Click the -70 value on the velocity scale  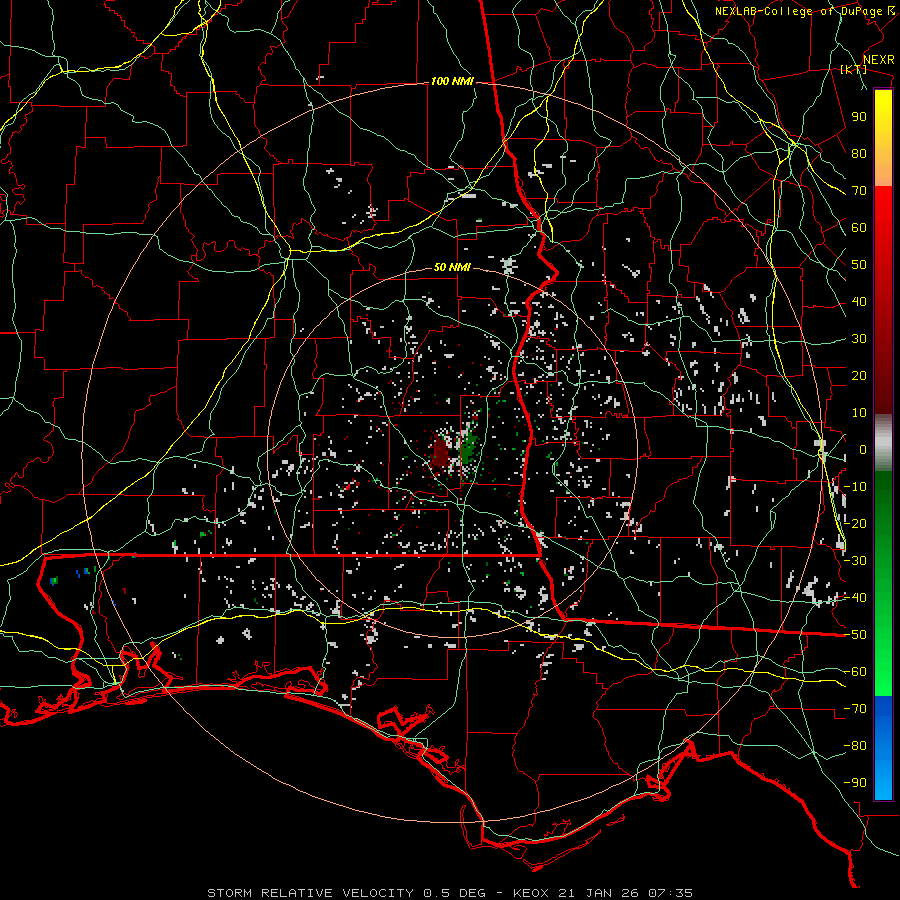[855, 709]
